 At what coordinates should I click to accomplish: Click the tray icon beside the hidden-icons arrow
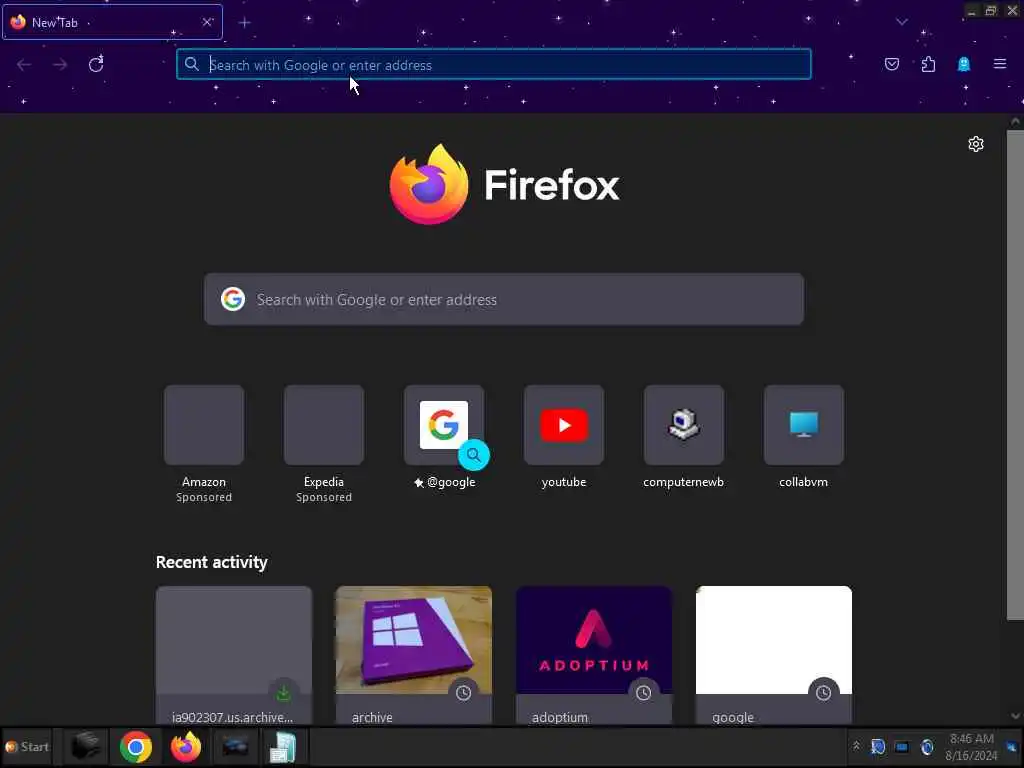click(878, 746)
